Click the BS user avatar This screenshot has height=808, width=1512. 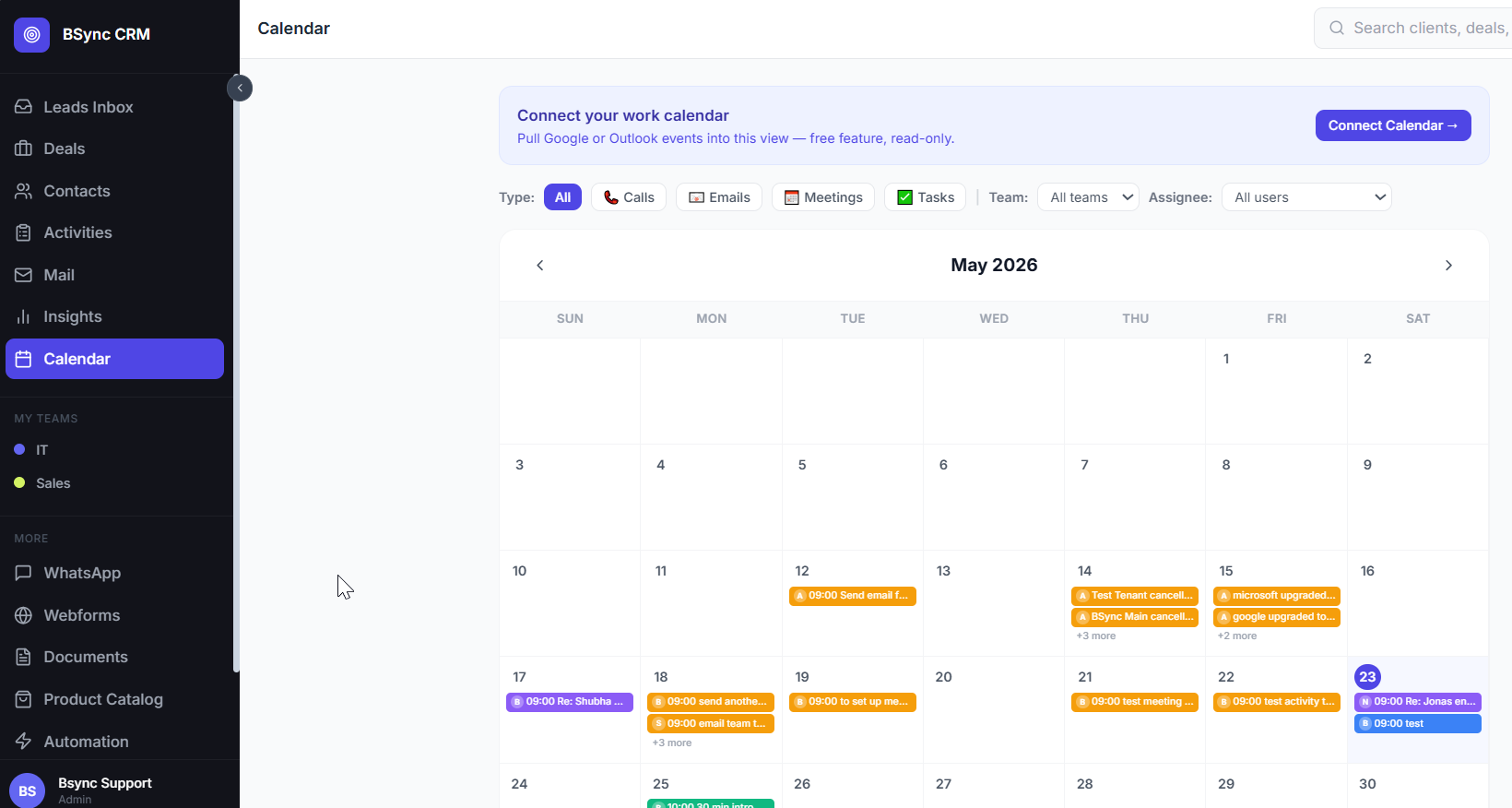tap(28, 790)
